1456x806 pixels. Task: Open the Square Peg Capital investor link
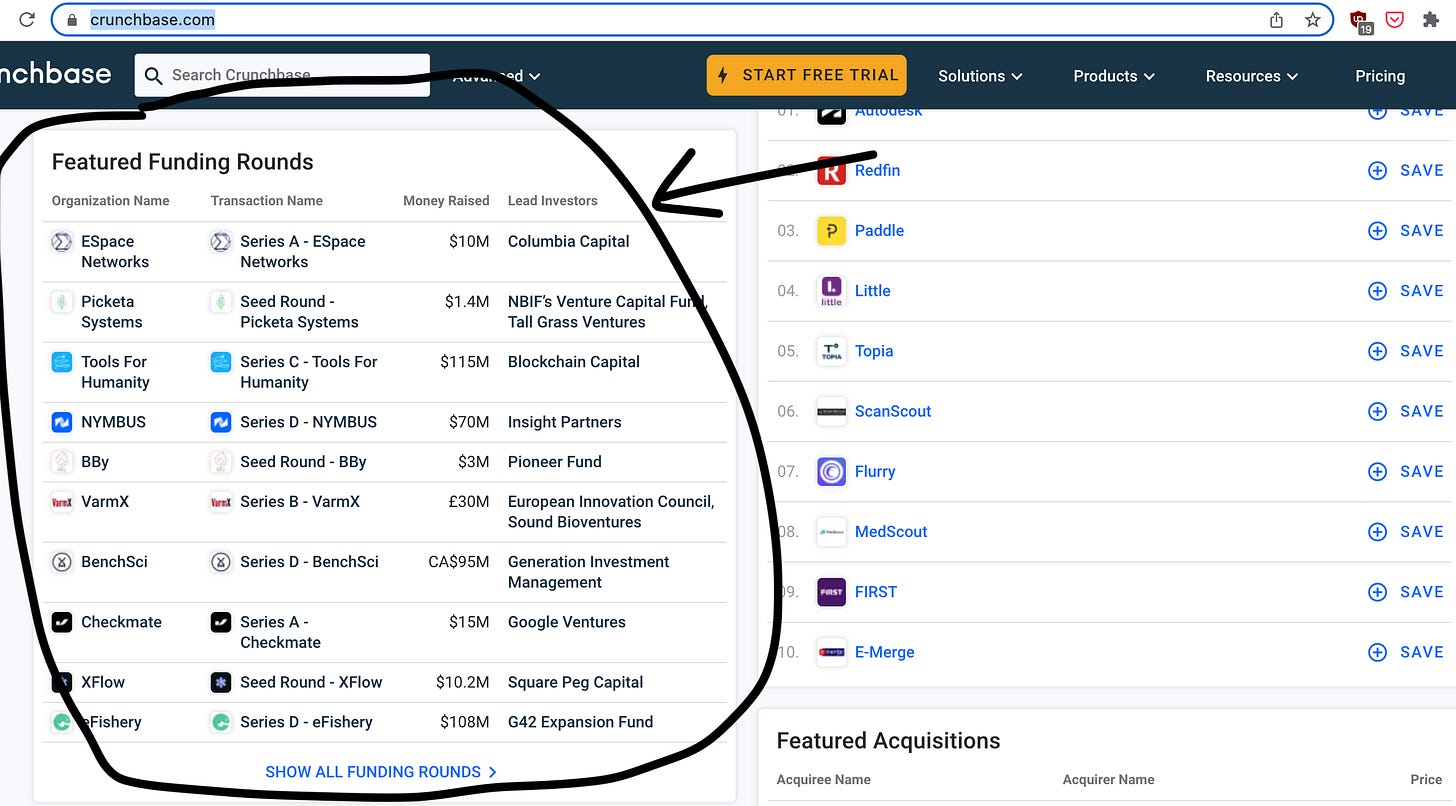pos(576,682)
